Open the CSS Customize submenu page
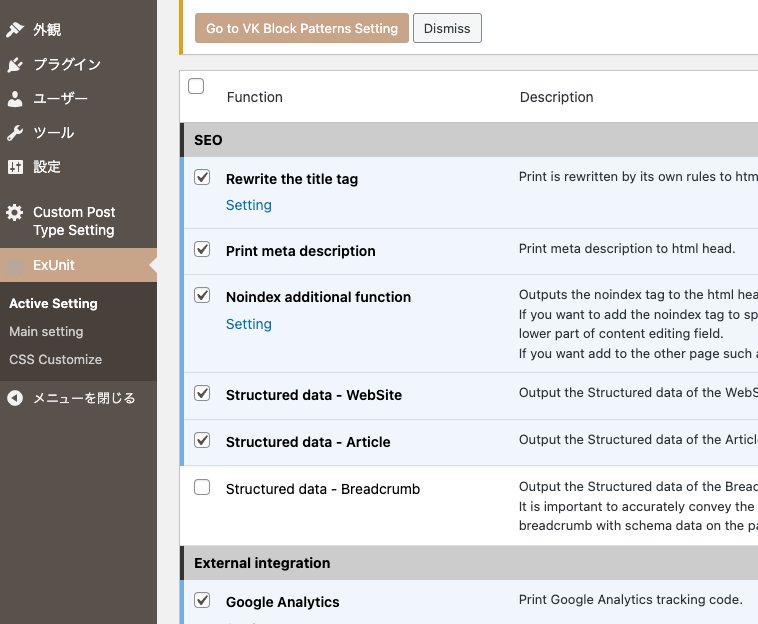 click(x=56, y=360)
